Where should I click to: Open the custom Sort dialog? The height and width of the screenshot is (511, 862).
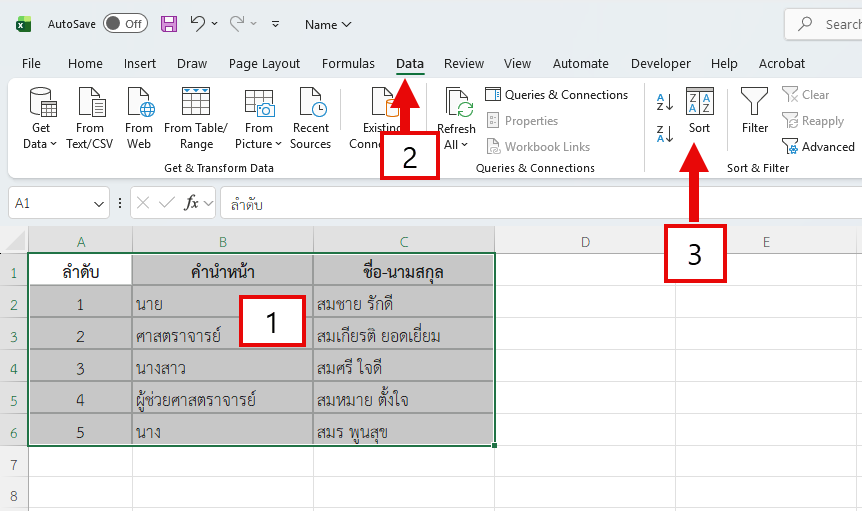(699, 110)
